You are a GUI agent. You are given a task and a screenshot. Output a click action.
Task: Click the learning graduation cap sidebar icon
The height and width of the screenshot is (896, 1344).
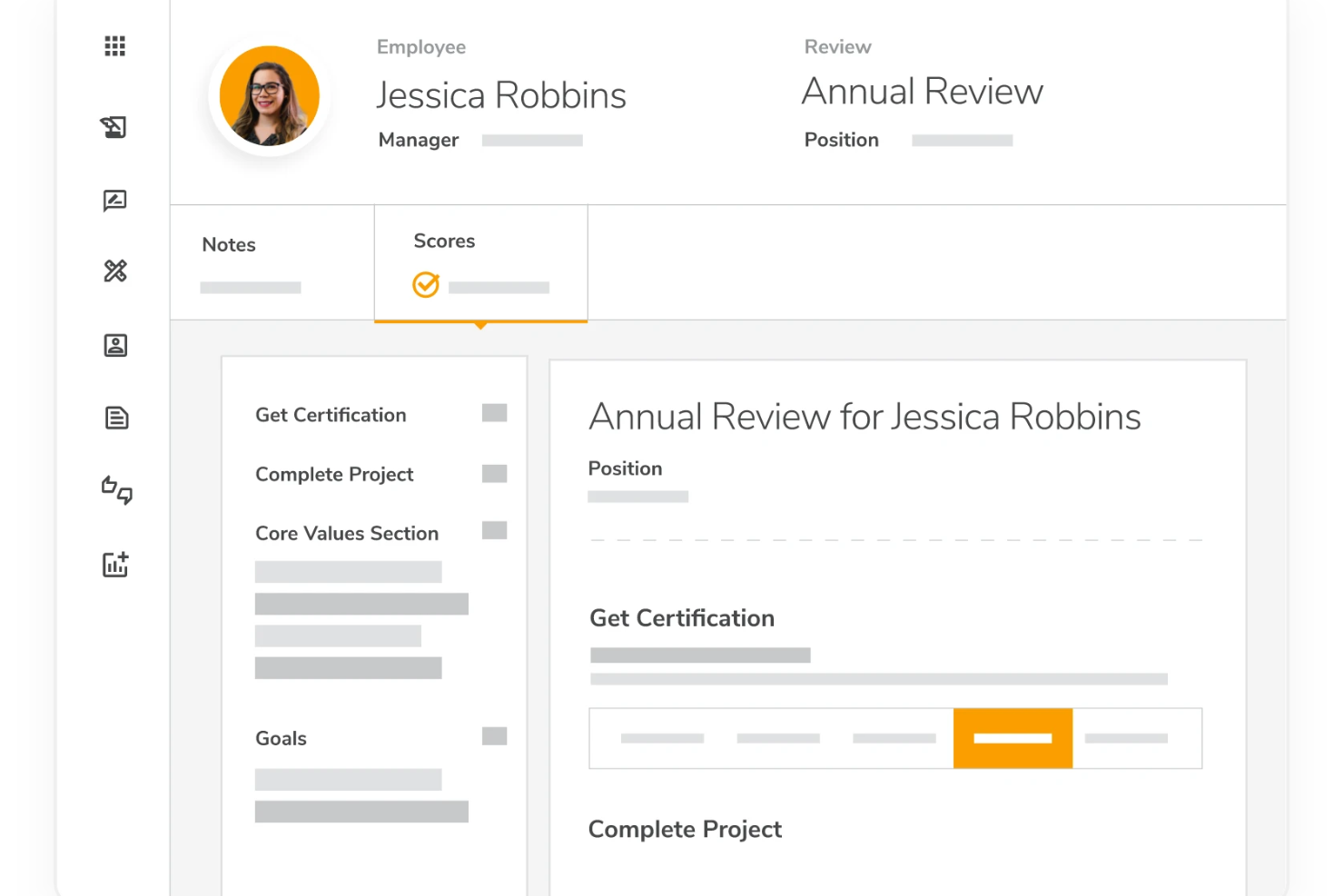click(x=114, y=127)
